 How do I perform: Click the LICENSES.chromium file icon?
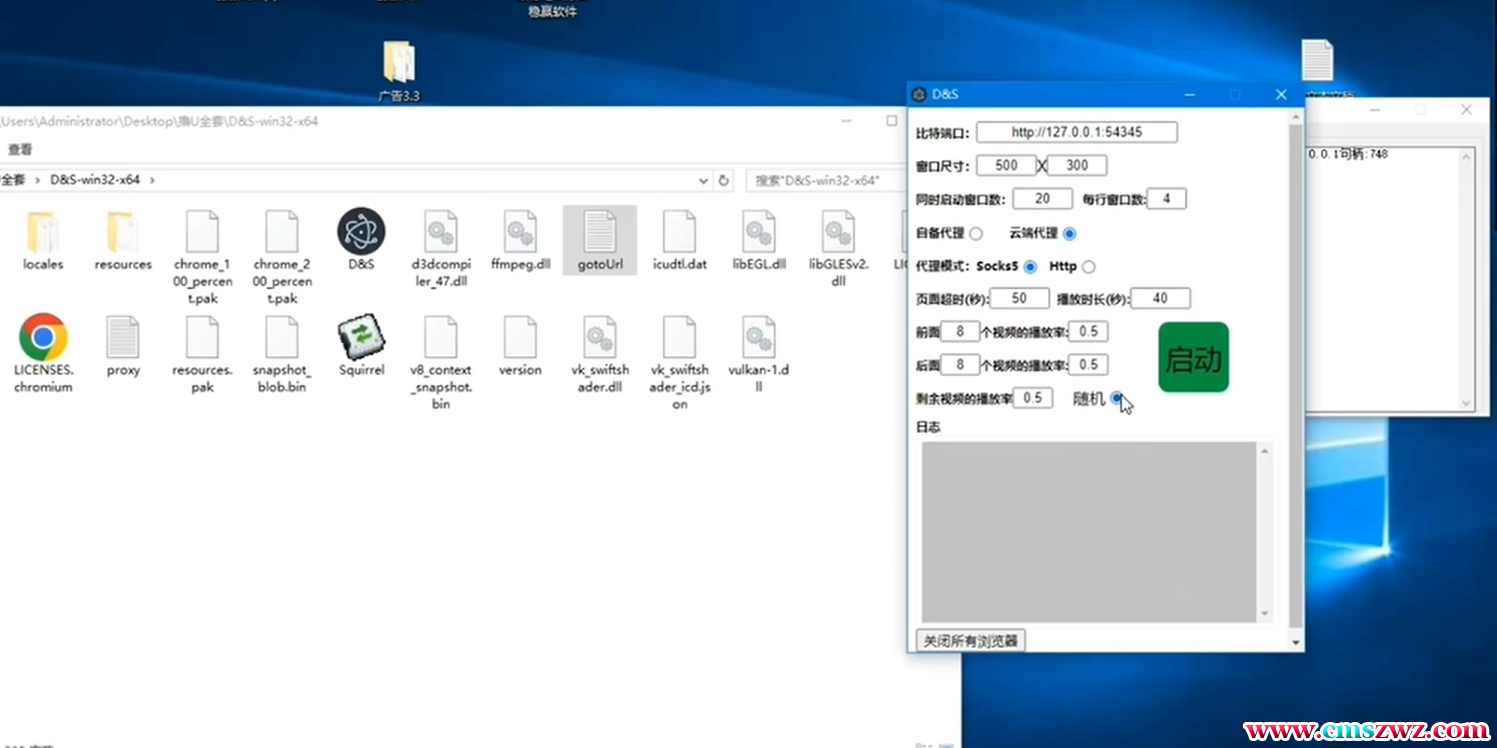(x=43, y=338)
